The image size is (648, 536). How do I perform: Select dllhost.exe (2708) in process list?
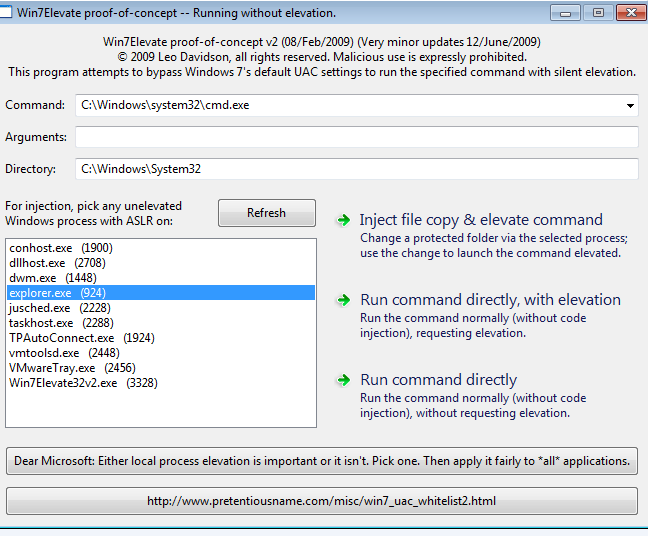click(x=161, y=263)
